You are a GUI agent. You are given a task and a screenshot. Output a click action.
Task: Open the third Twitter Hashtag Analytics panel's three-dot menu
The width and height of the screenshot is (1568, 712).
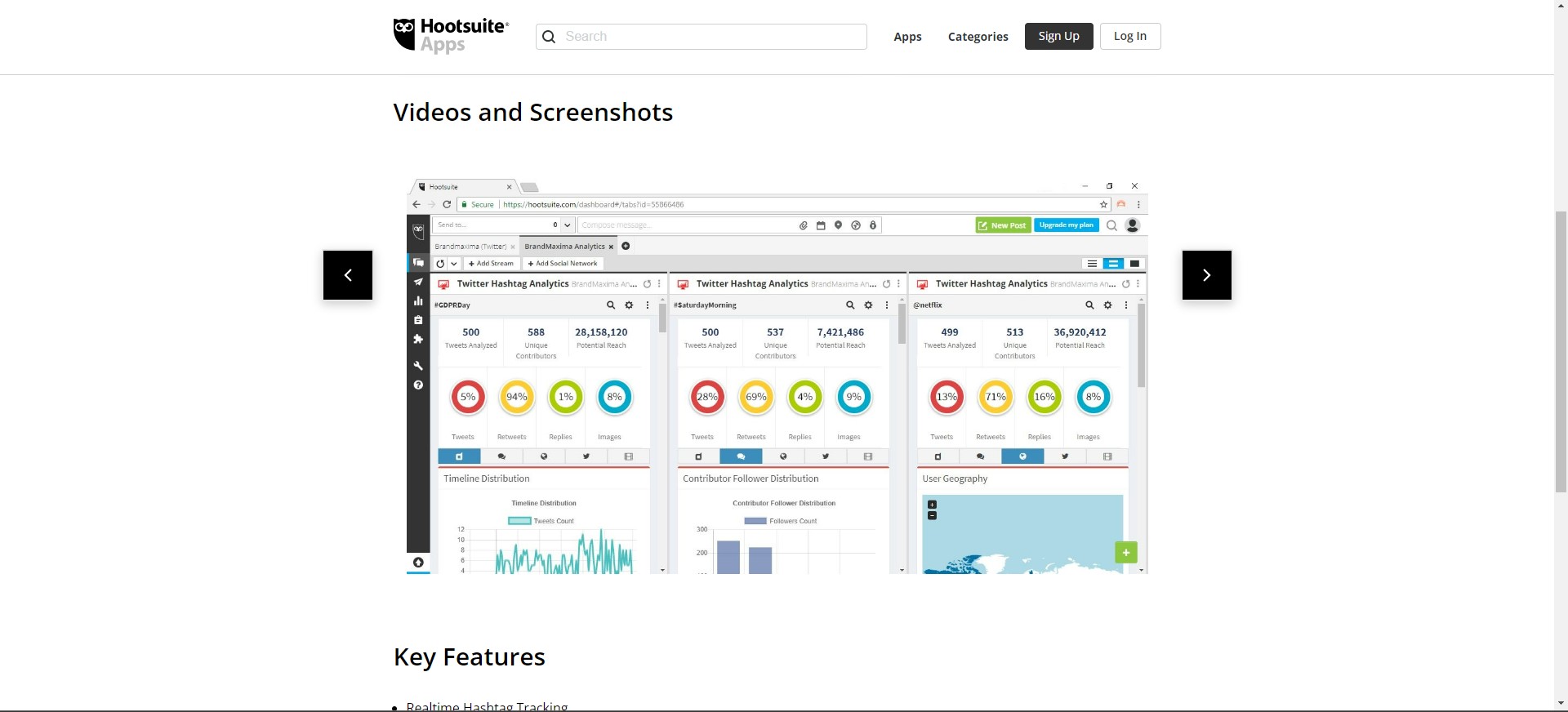click(x=1138, y=283)
